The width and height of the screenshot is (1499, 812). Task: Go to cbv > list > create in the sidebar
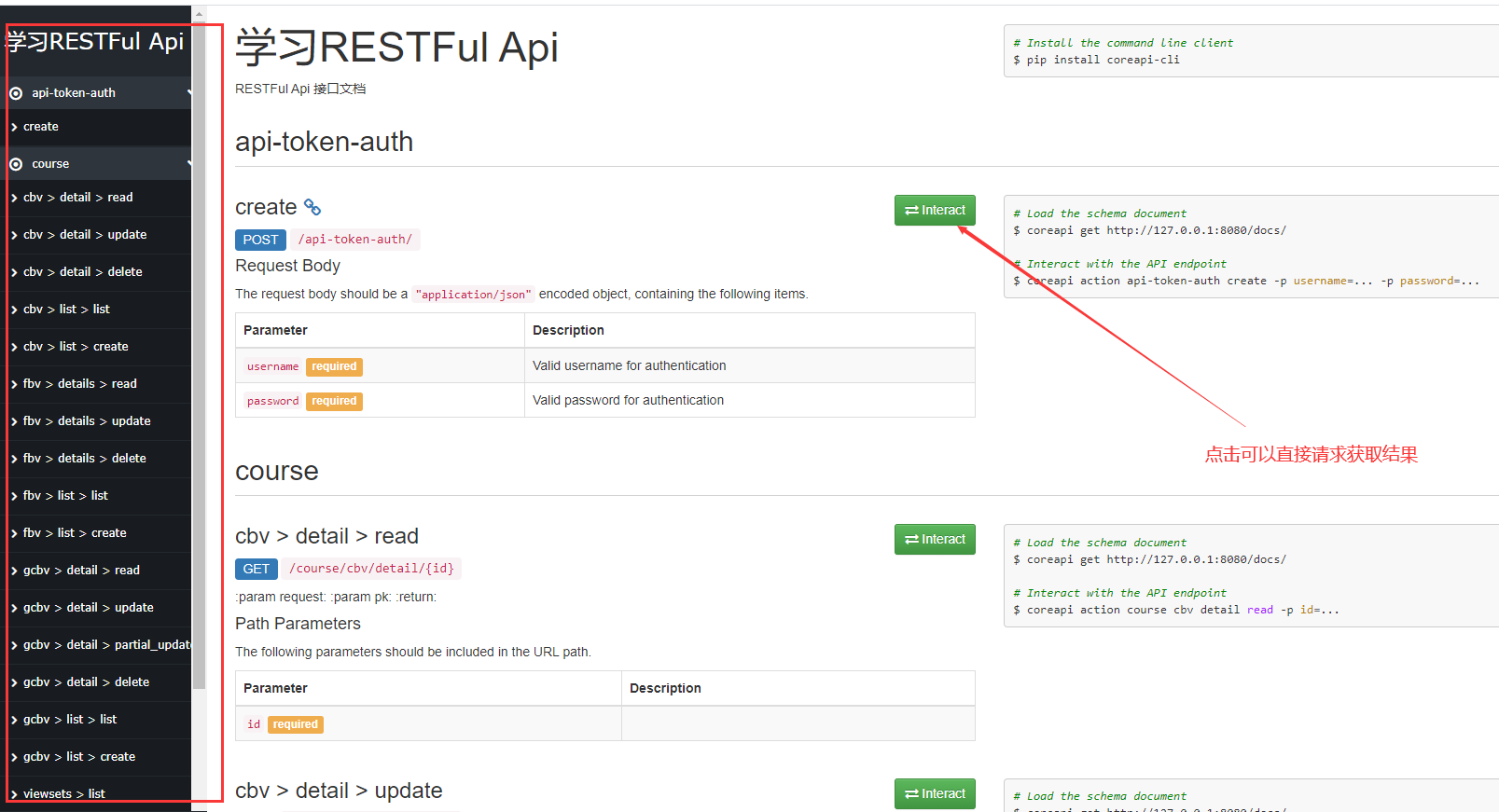click(76, 347)
